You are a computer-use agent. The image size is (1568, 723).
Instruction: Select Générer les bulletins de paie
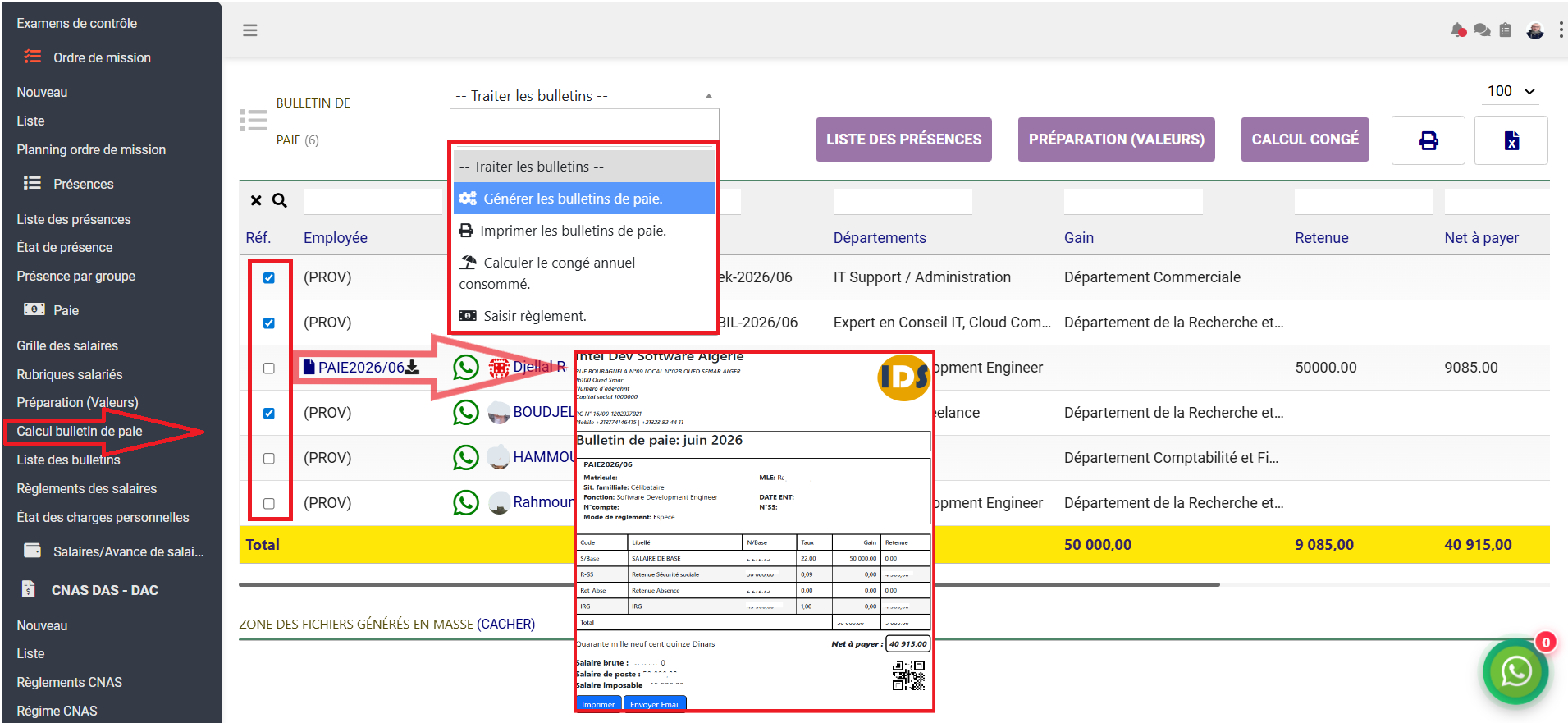click(584, 199)
